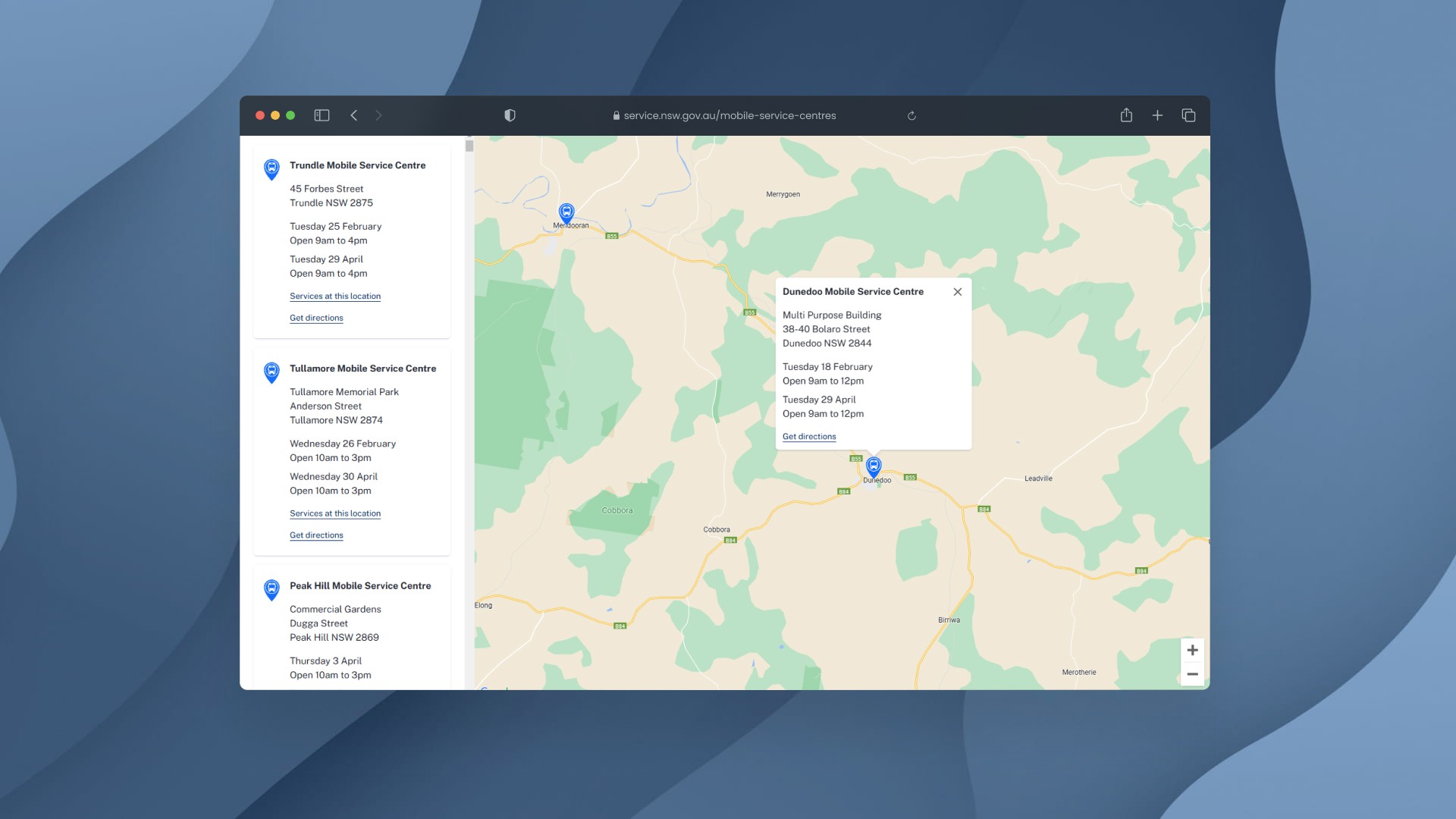Screen dimensions: 1456x819
Task: Open a new tab with plus icon
Action: coord(1157,115)
